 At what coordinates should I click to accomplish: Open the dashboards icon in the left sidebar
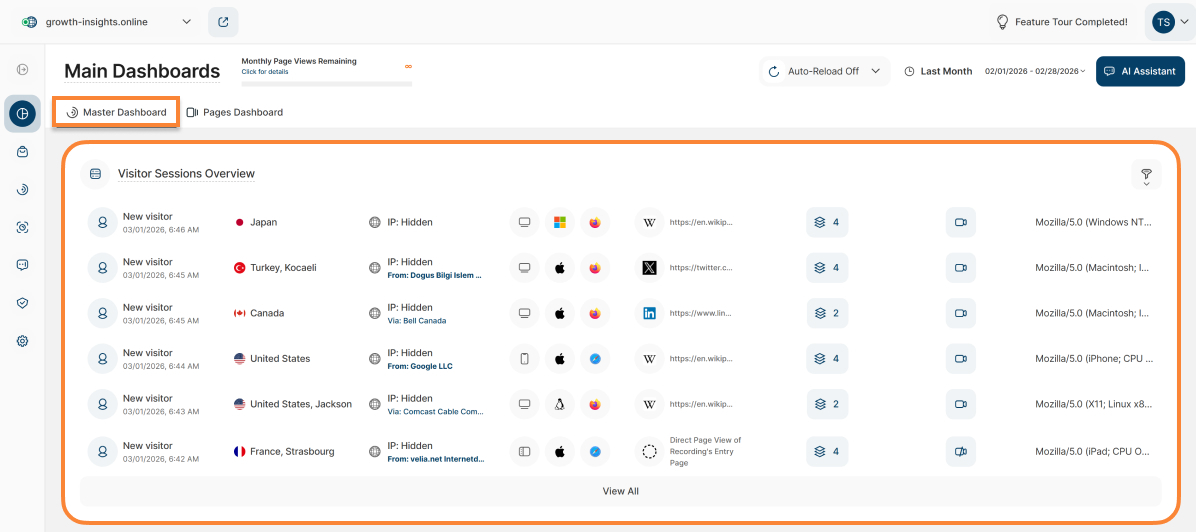22,114
